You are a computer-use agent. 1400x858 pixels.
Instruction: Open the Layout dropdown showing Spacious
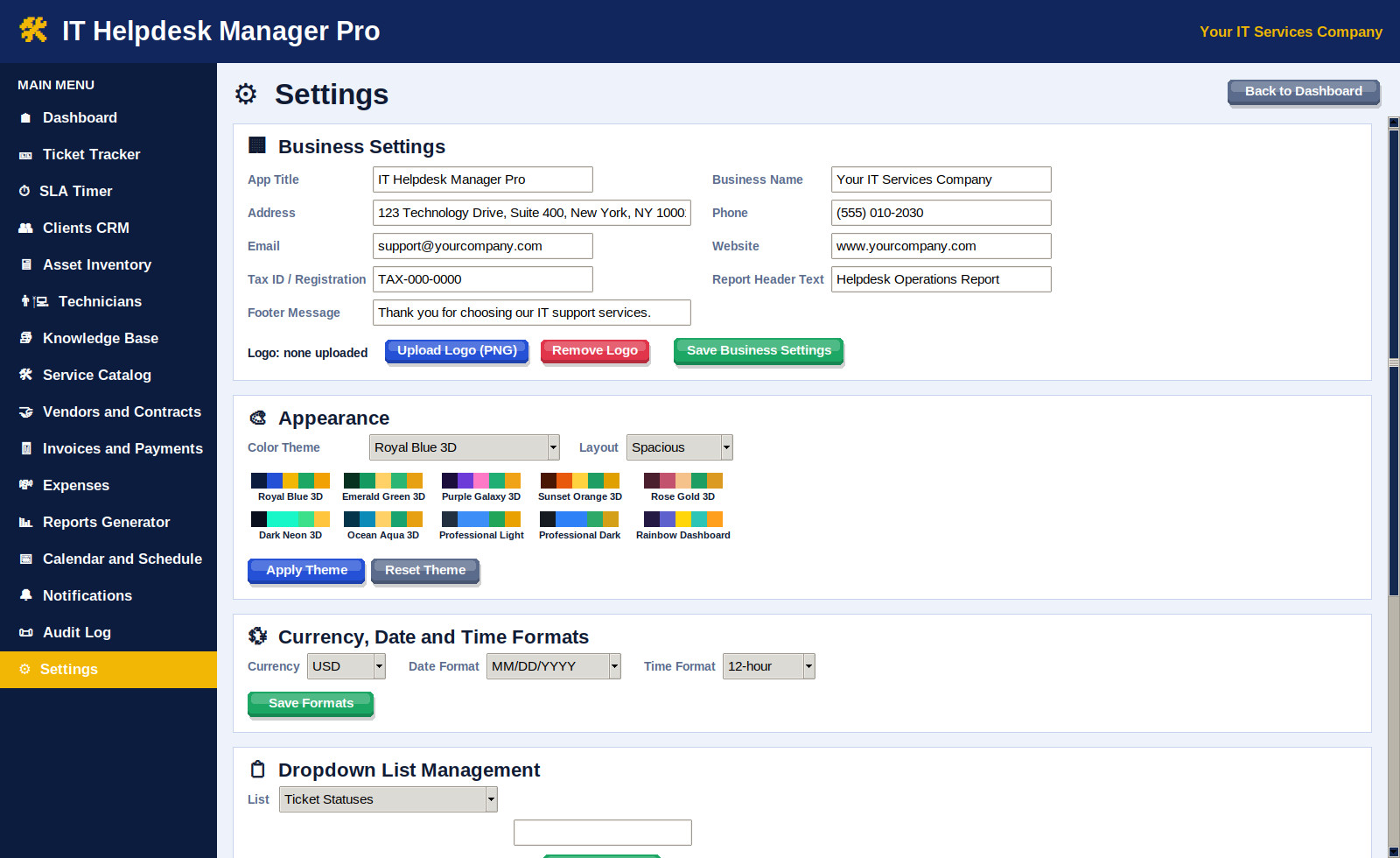click(x=679, y=447)
